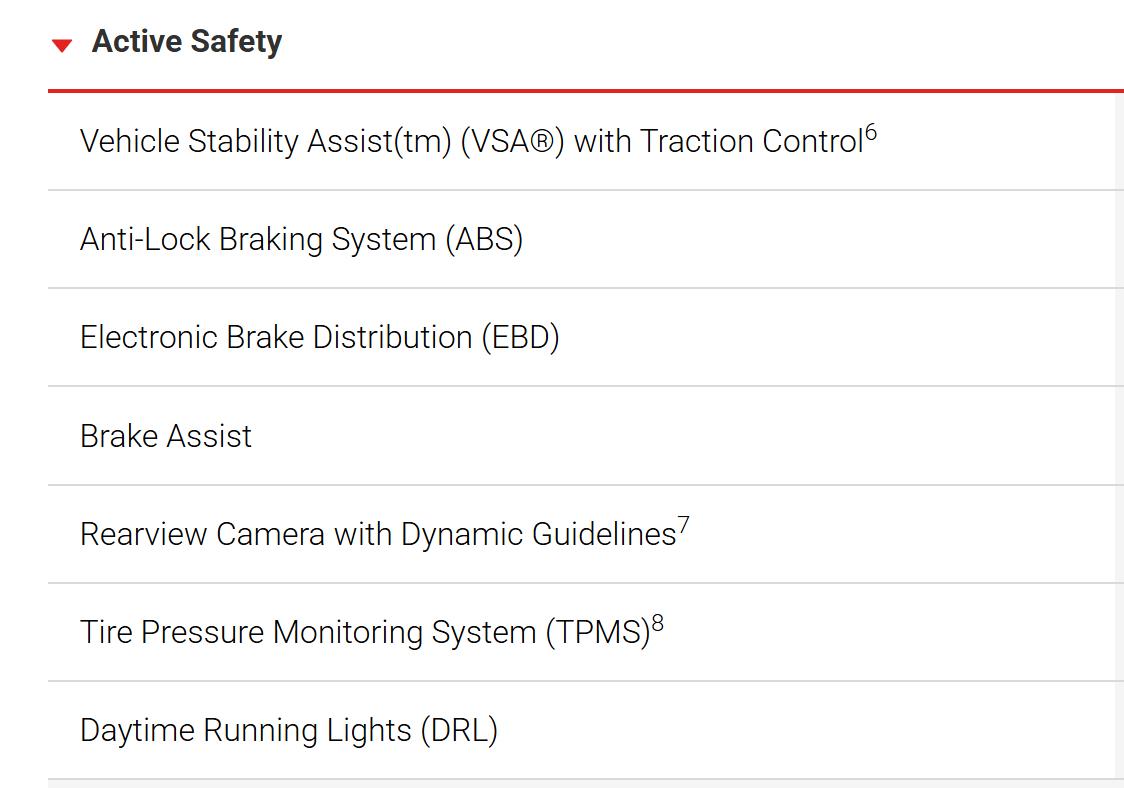
Task: Click the Rearview Camera with Dynamic Guidelines text
Action: coord(378,534)
